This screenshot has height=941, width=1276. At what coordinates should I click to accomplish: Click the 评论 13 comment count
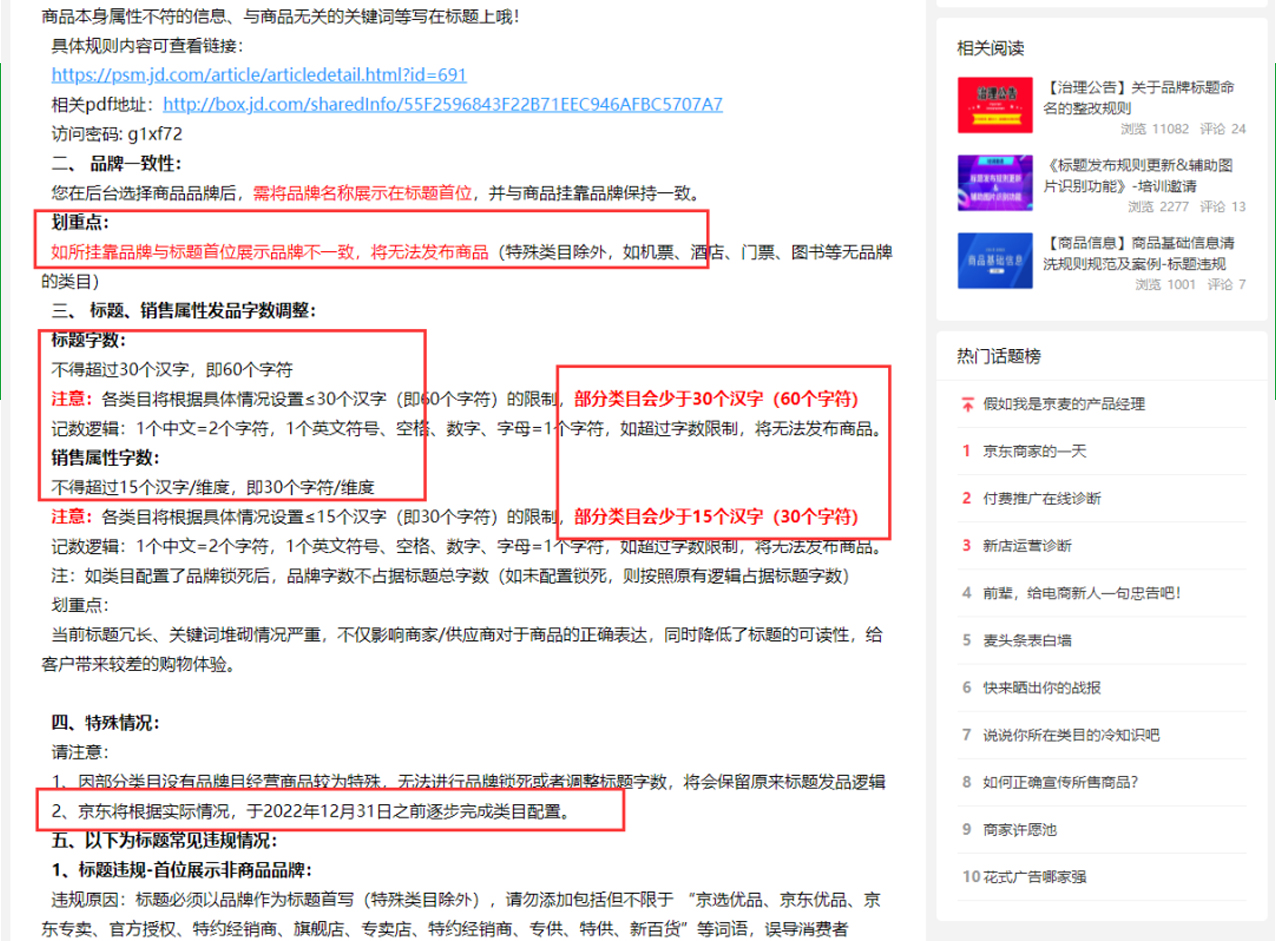(x=1223, y=207)
